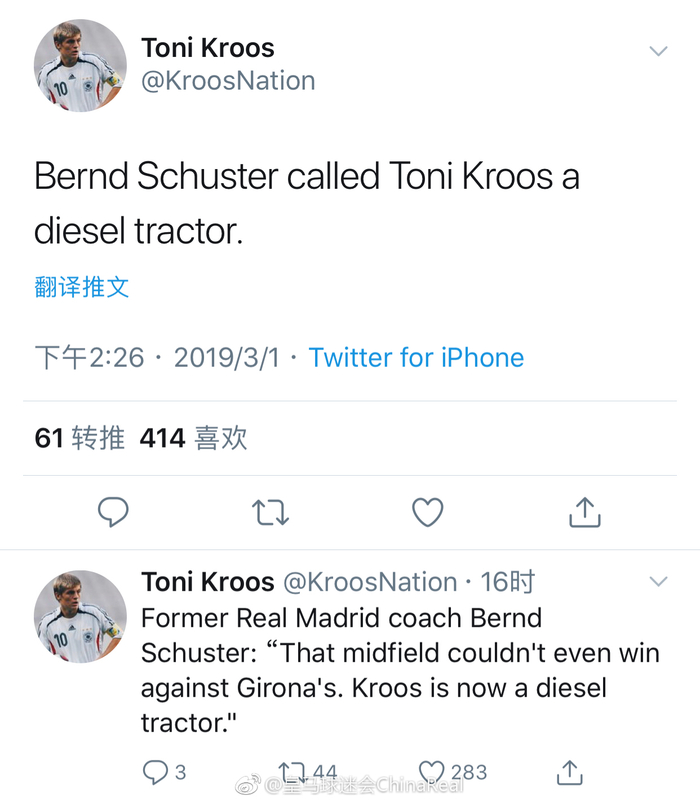700x802 pixels.
Task: Open reply tweet profile avatar
Action: [x=80, y=616]
